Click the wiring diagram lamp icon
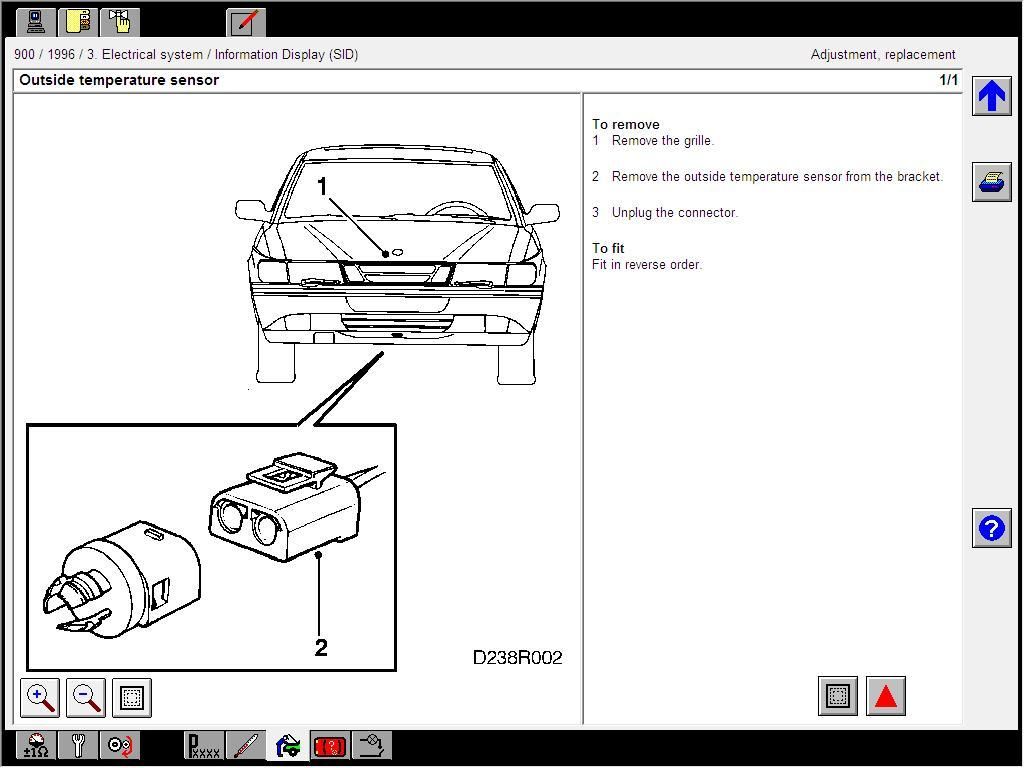 (371, 745)
